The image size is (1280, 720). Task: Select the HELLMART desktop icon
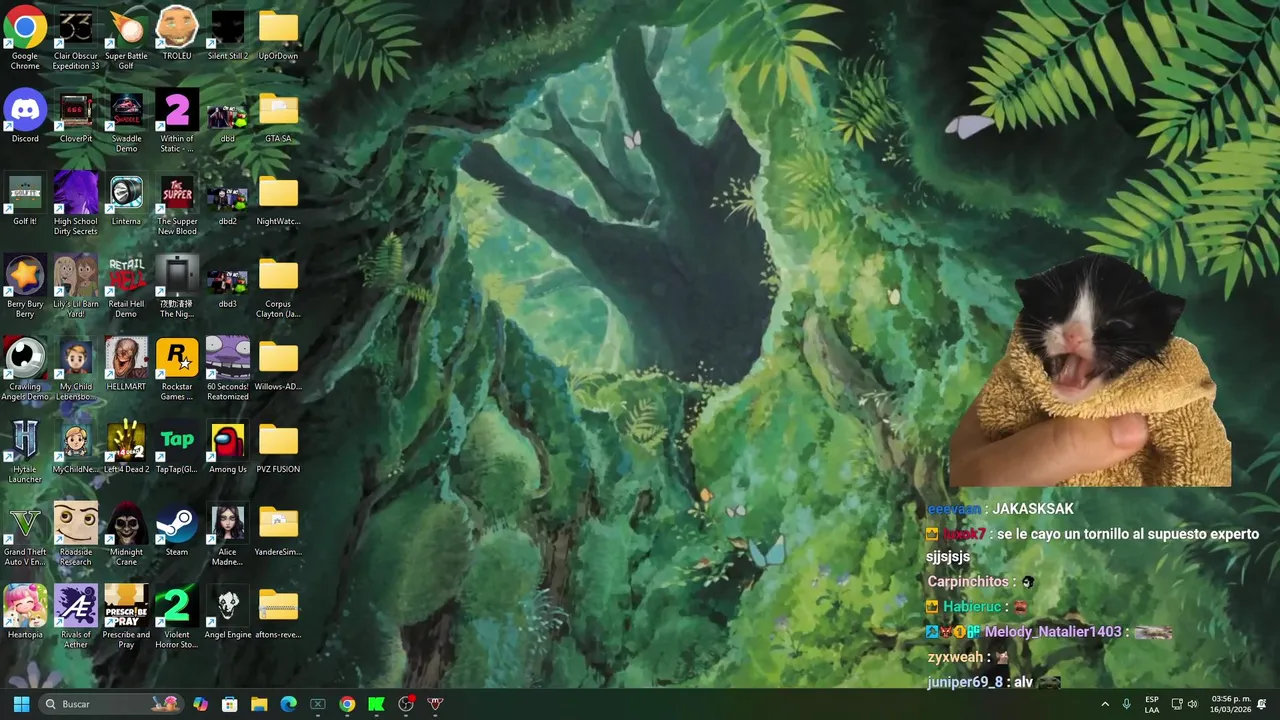[126, 365]
